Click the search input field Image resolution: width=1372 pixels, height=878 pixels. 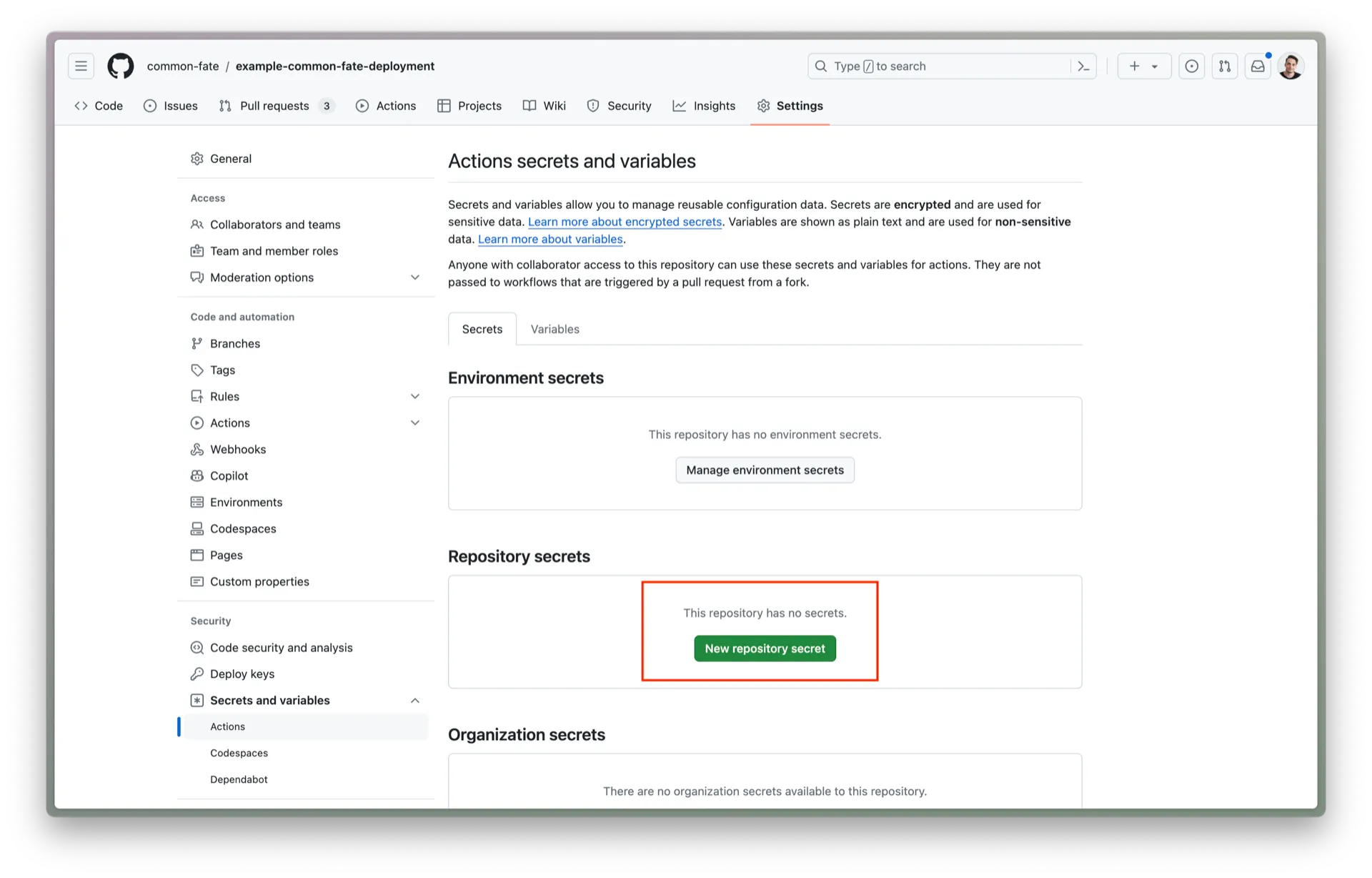point(950,65)
